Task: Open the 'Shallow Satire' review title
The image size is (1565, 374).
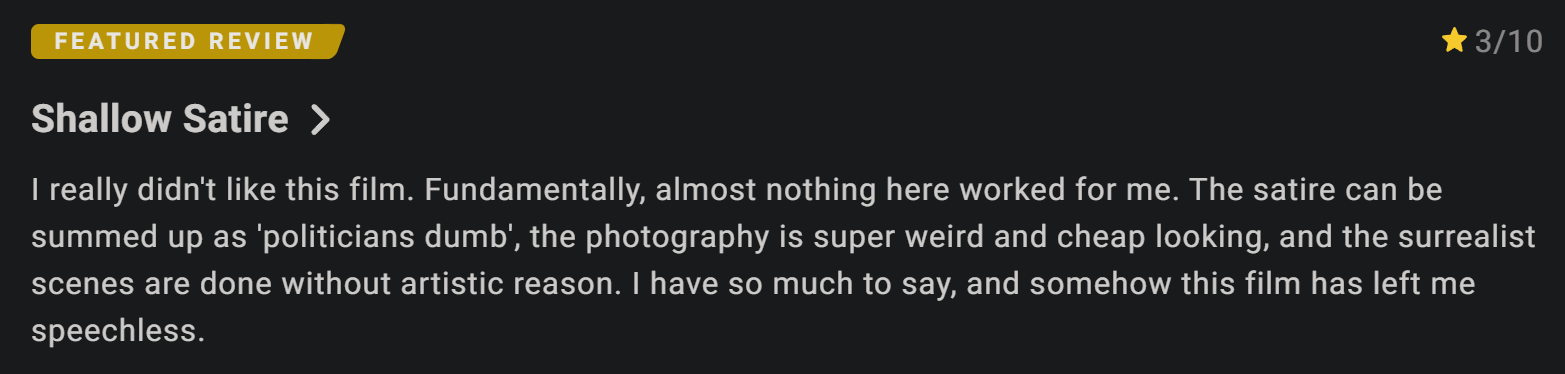Action: point(160,120)
